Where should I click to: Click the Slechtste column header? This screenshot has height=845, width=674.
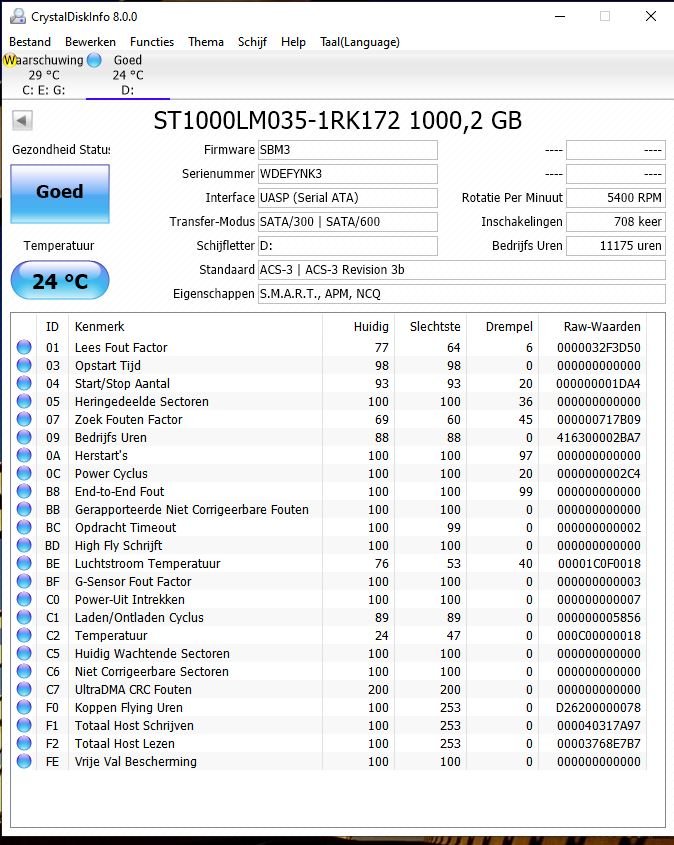[430, 327]
